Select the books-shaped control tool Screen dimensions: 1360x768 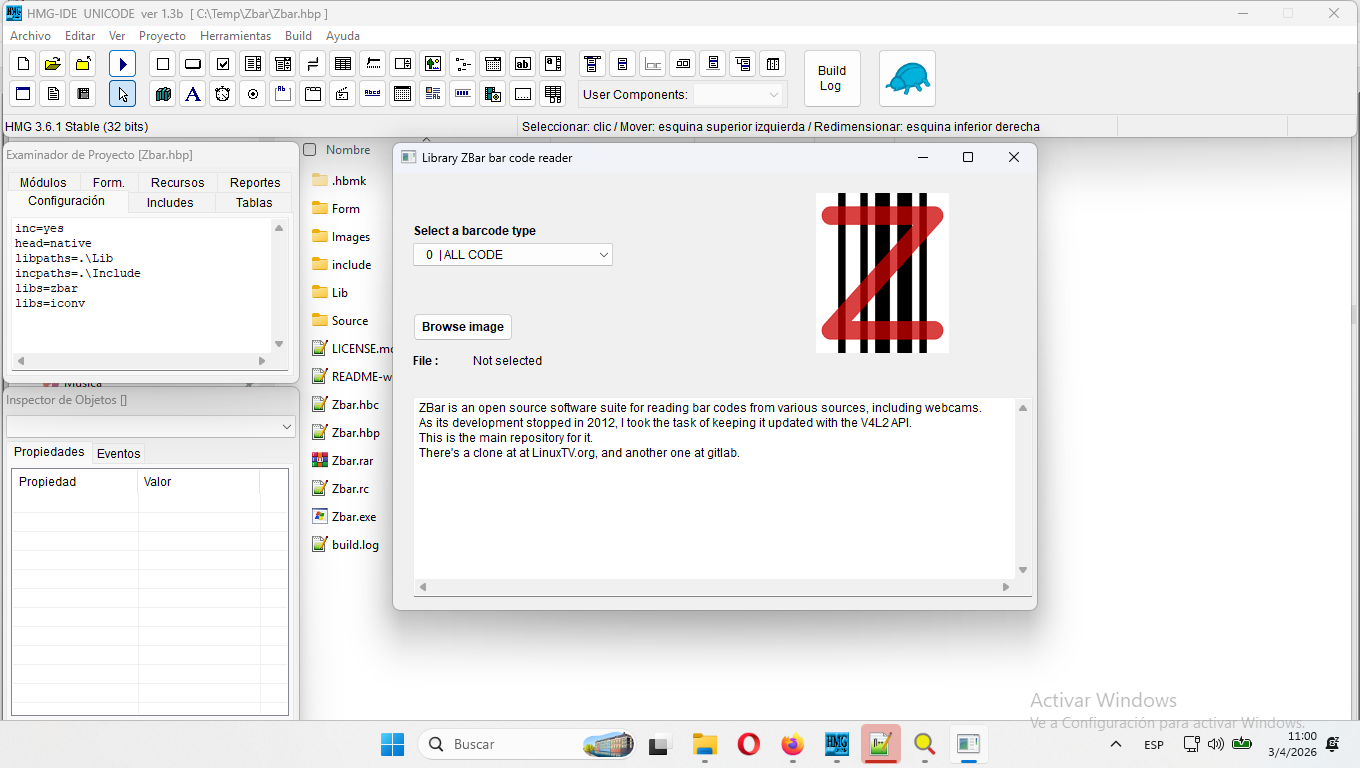pos(163,94)
